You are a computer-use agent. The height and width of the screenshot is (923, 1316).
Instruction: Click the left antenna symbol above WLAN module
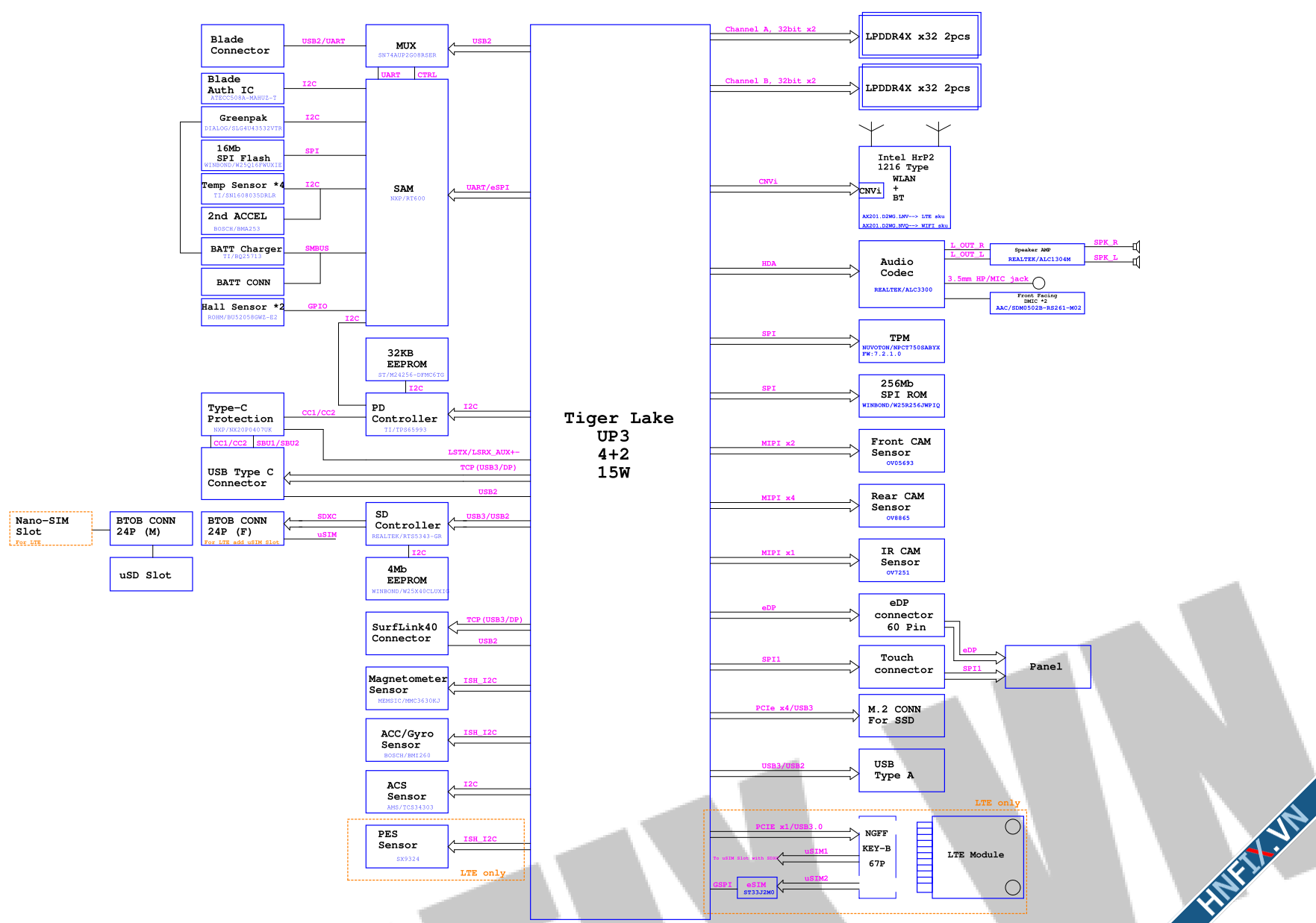[x=871, y=131]
